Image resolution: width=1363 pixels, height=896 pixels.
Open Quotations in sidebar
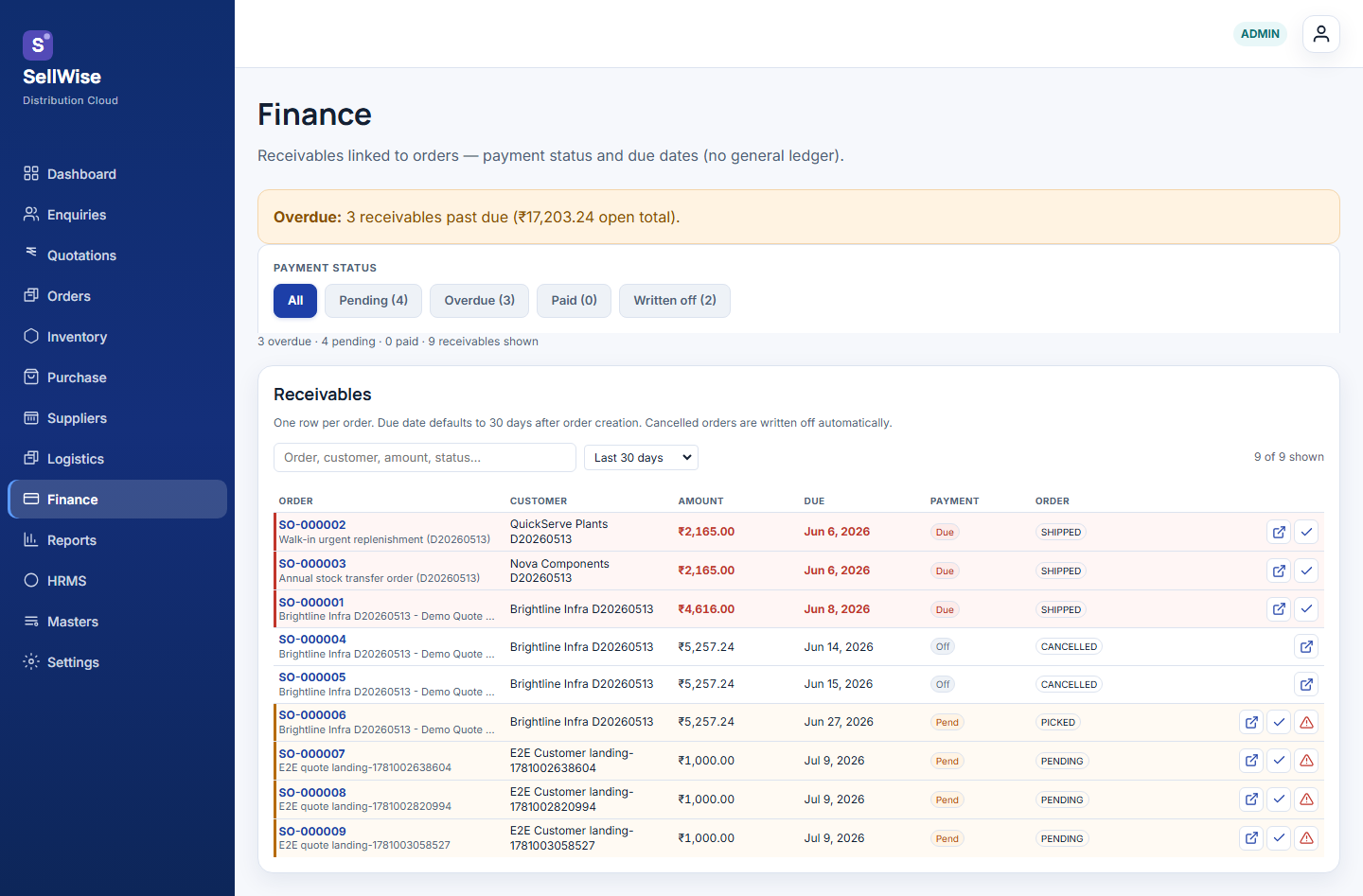coord(117,255)
